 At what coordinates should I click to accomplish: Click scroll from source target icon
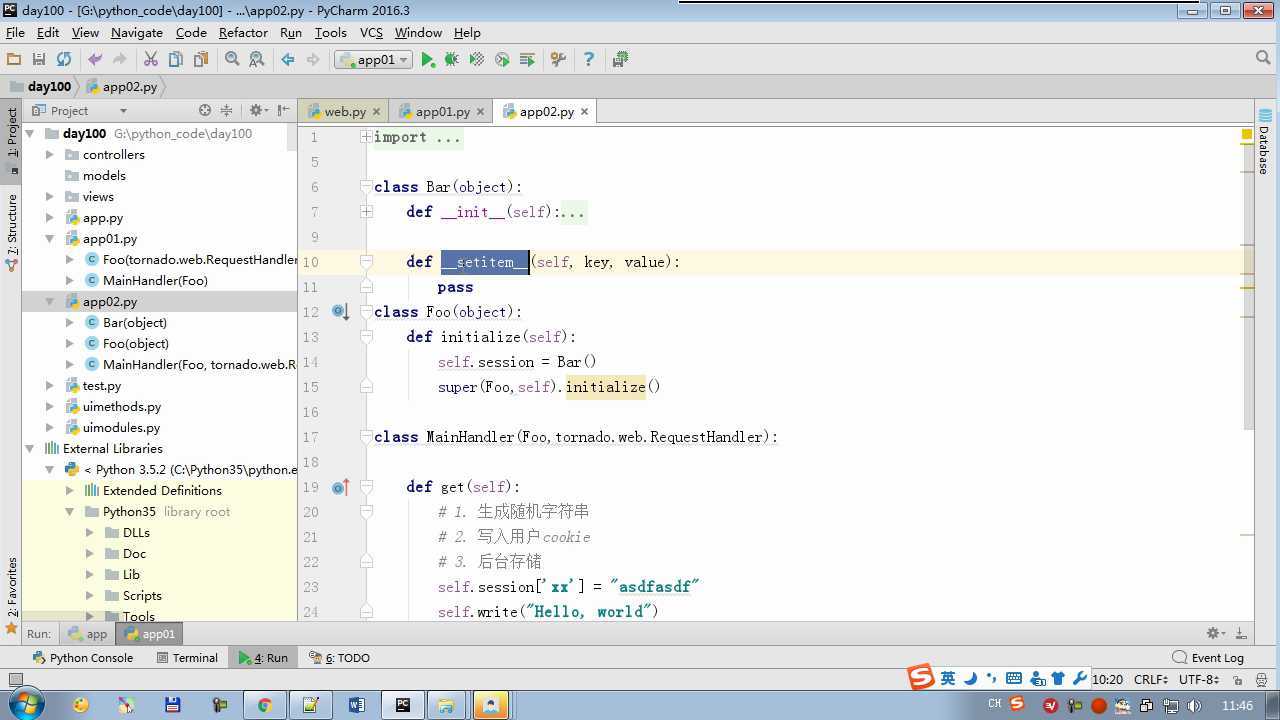click(x=205, y=111)
